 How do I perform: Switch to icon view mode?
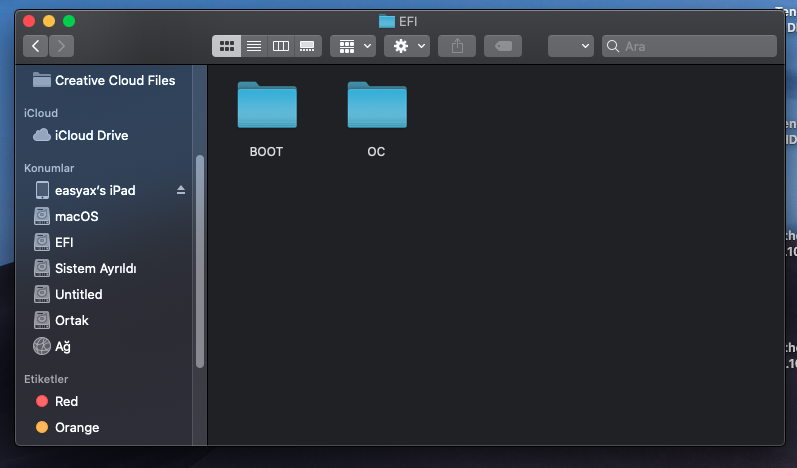pos(226,46)
